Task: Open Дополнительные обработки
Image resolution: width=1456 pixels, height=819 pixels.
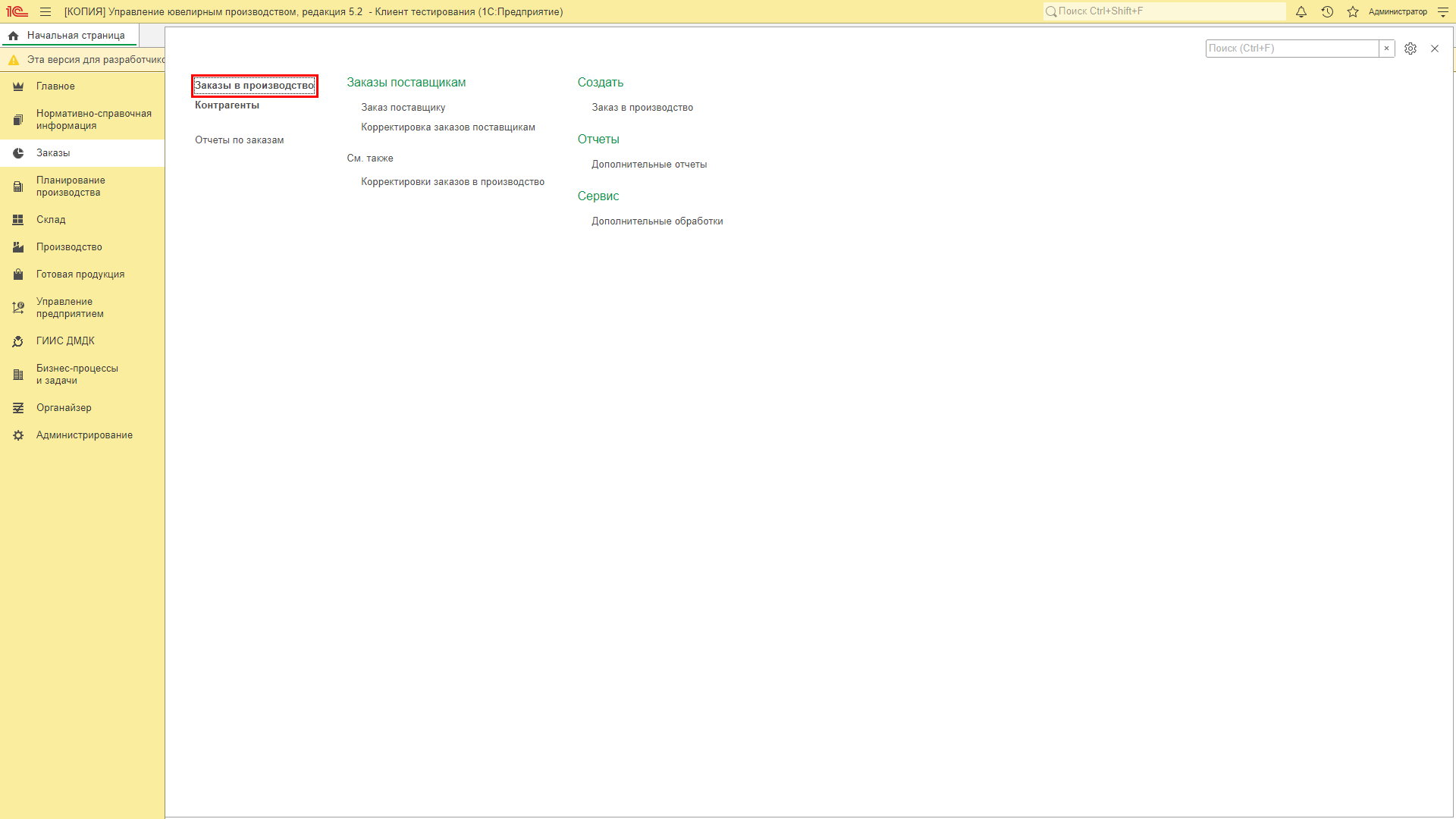Action: point(657,221)
